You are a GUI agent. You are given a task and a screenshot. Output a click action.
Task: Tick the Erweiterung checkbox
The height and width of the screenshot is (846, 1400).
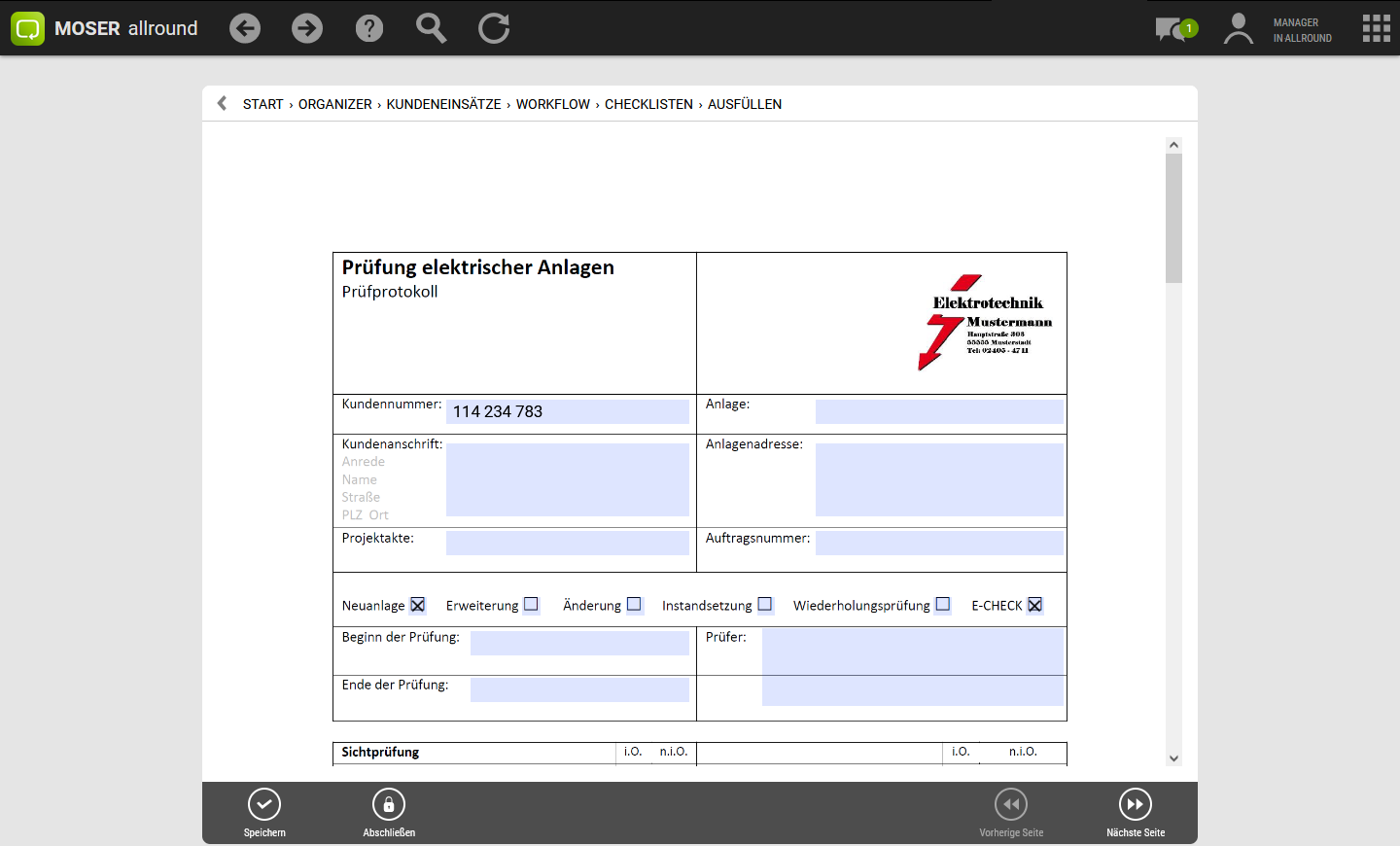[x=531, y=604]
